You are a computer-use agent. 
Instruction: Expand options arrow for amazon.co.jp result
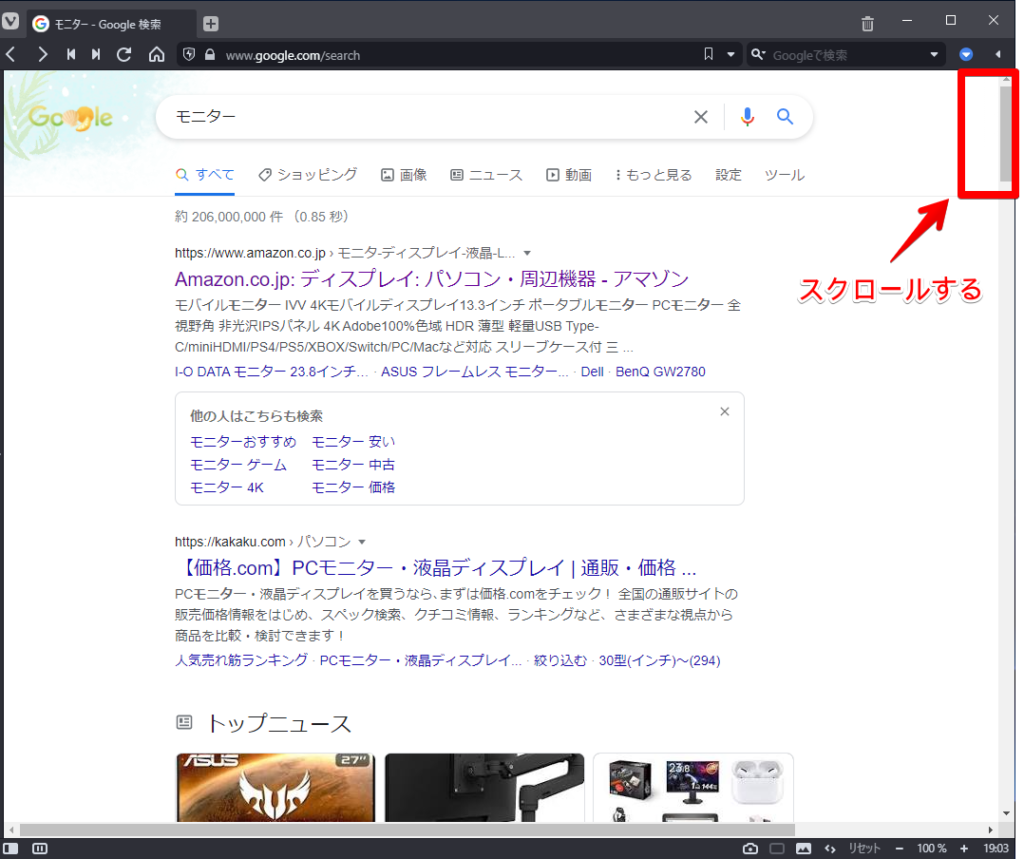tap(527, 253)
